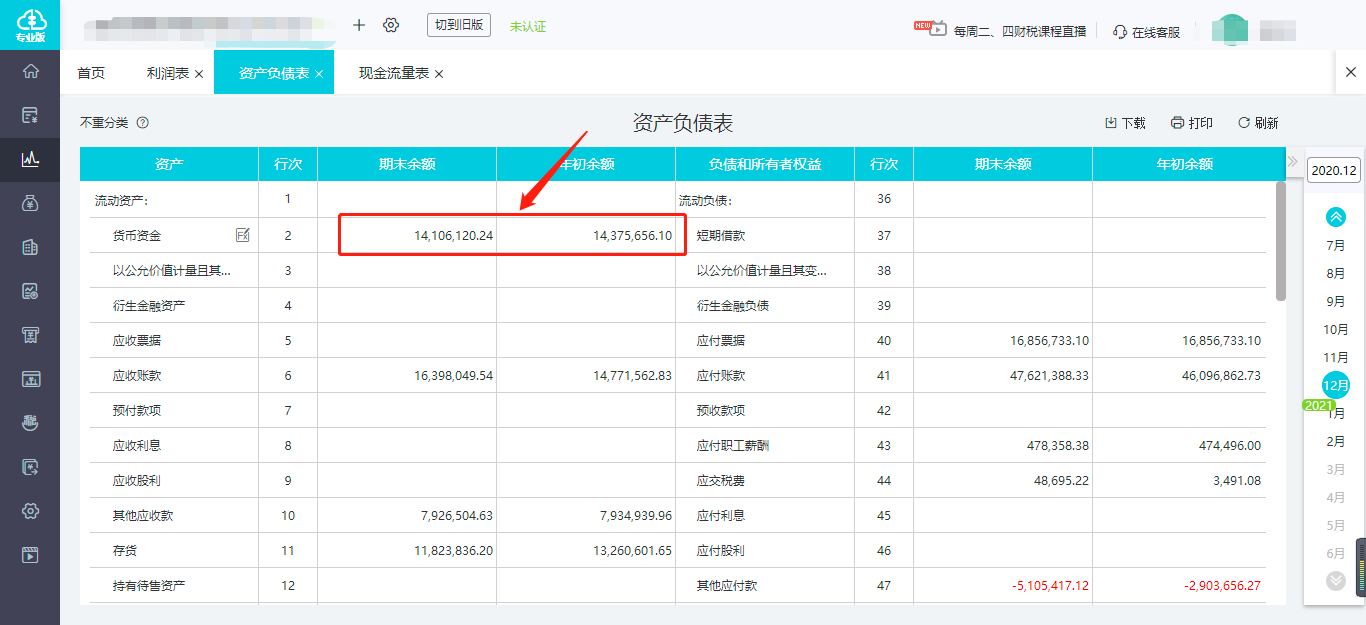
Task: Open the home icon in left sidebar
Action: pos(30,71)
